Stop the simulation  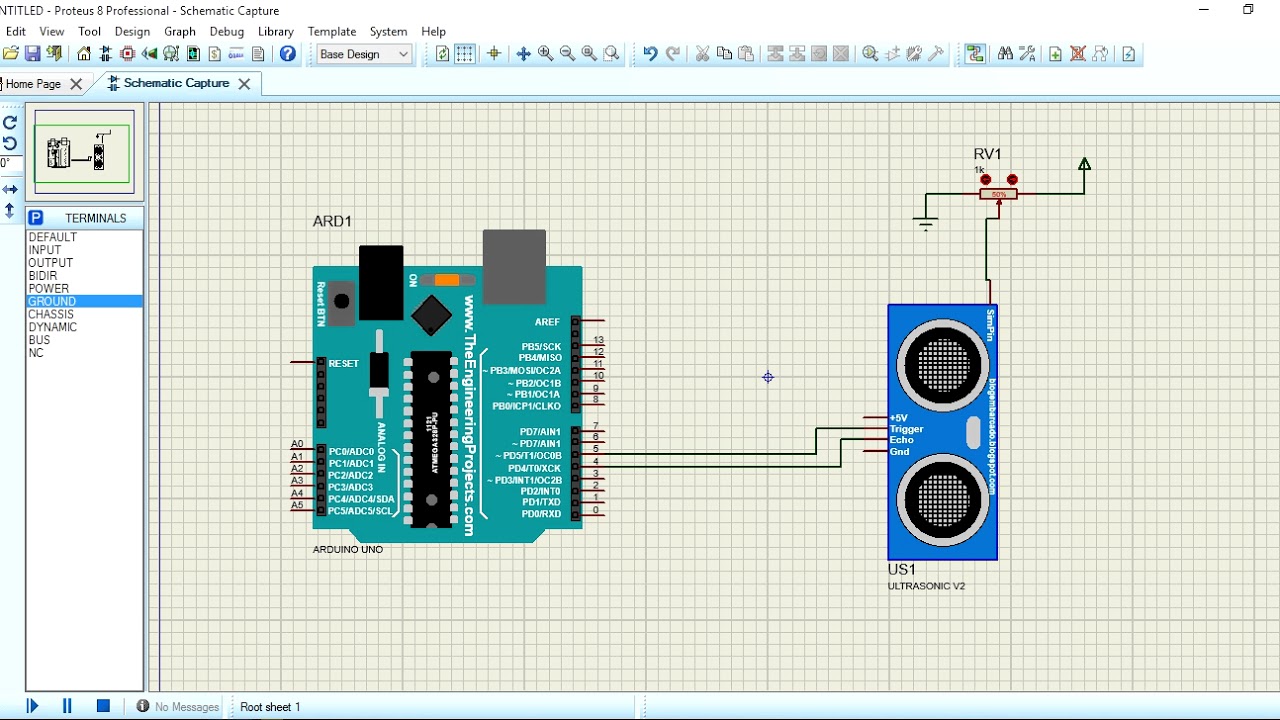tap(103, 706)
